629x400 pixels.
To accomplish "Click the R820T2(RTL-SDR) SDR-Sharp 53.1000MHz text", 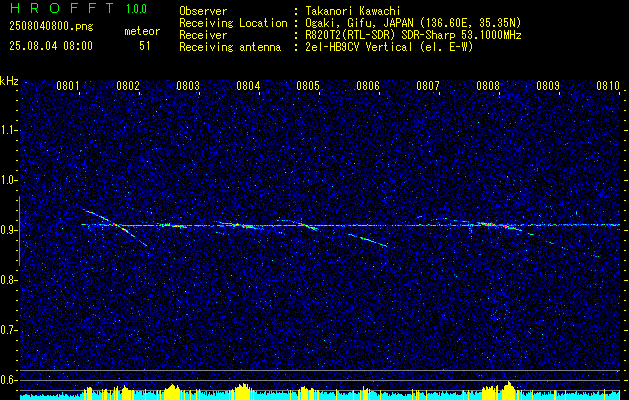I will click(x=413, y=35).
